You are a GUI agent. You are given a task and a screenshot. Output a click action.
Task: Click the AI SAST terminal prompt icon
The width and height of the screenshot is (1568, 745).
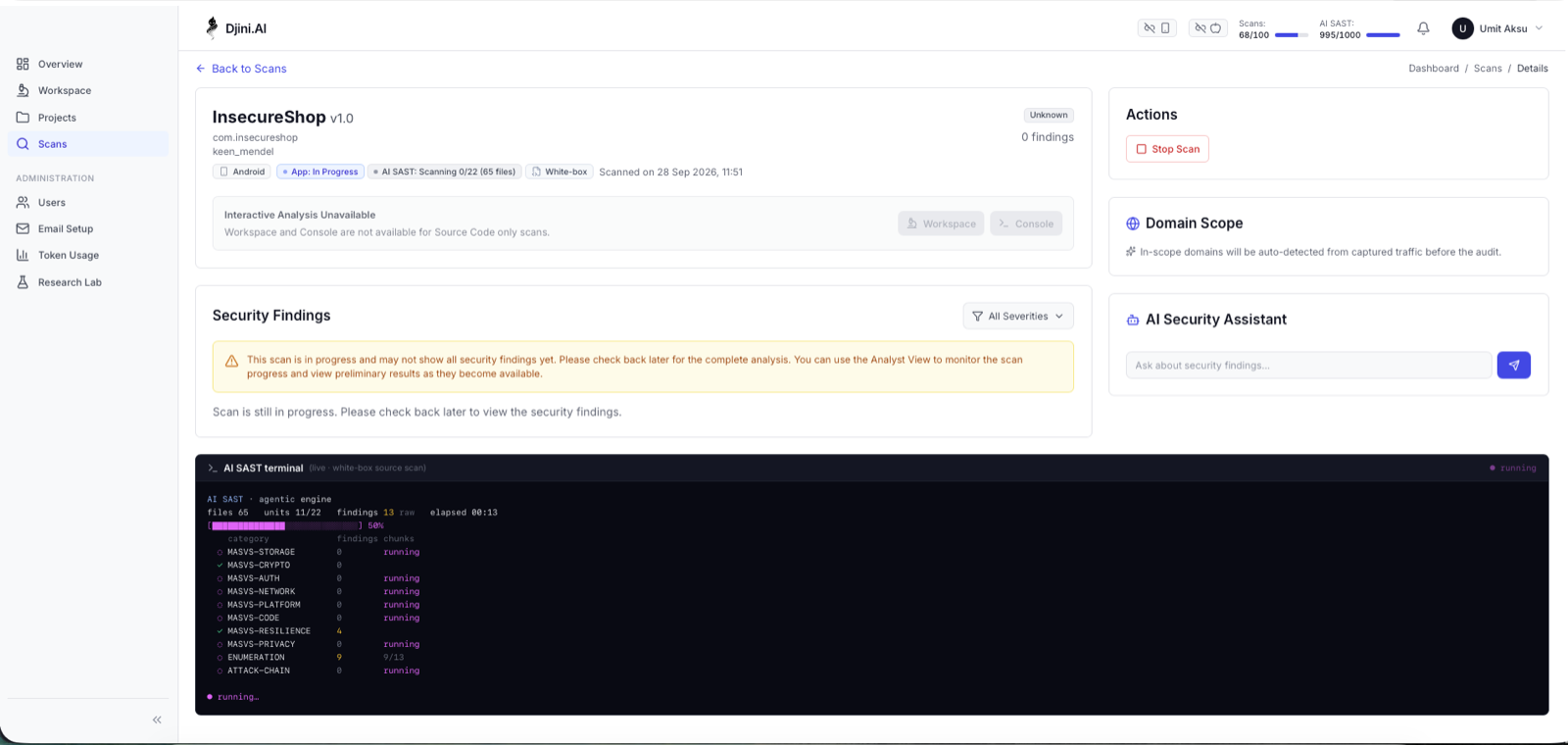point(212,469)
